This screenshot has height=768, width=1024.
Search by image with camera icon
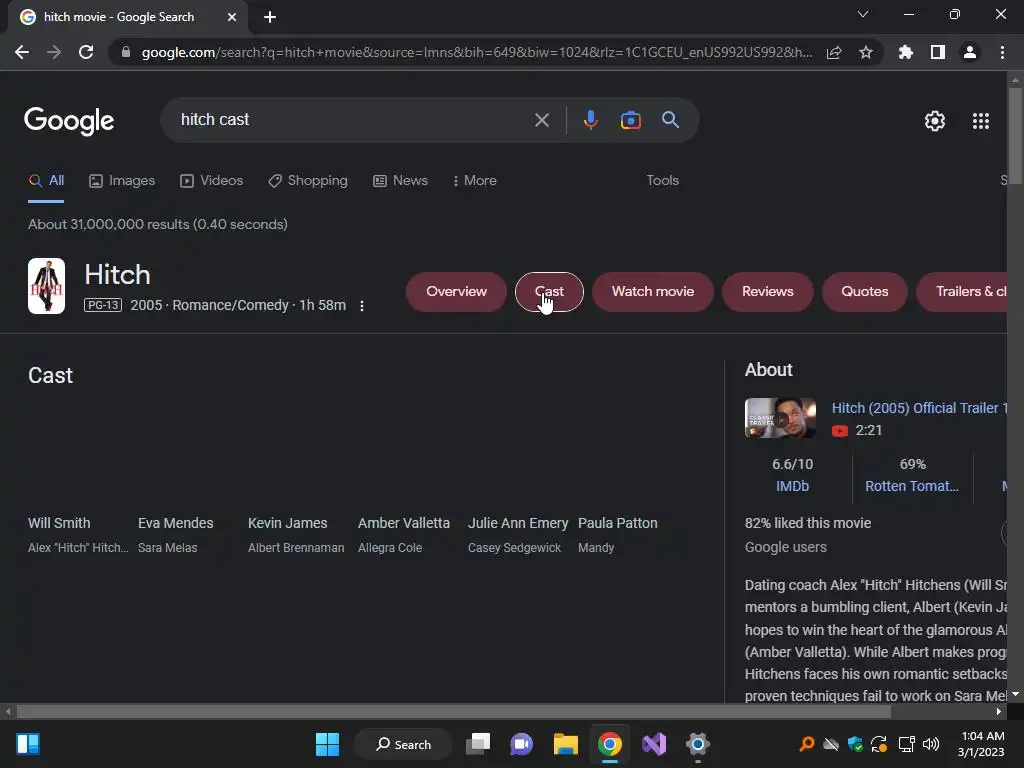630,120
